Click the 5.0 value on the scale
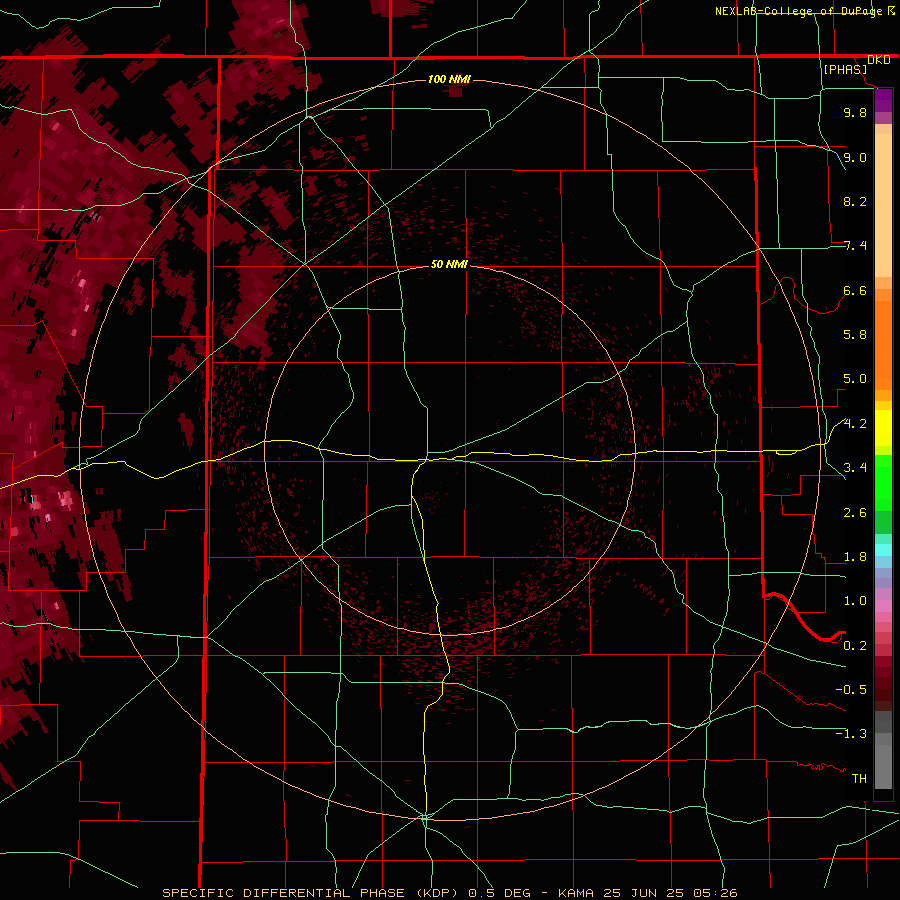Screen dimensions: 900x900 tap(855, 379)
